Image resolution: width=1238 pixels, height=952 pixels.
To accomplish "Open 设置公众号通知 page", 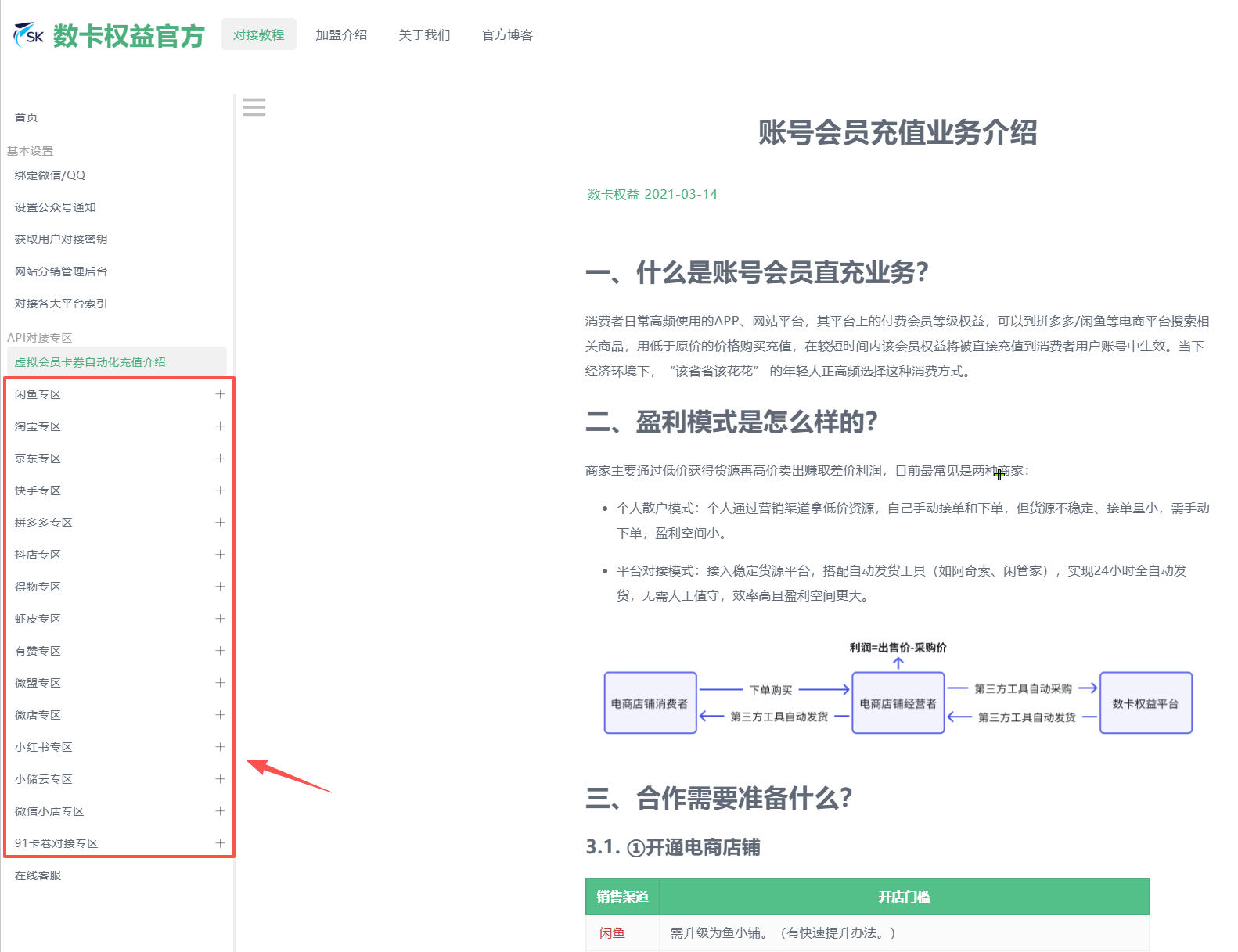I will [x=56, y=207].
